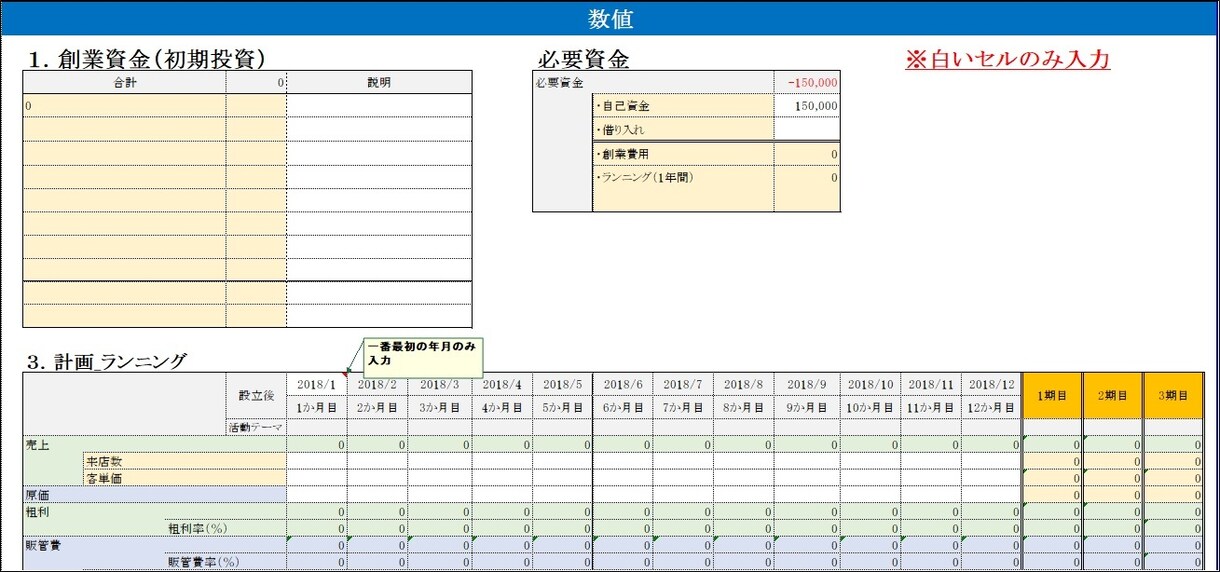The width and height of the screenshot is (1220, 572).
Task: Select the 2018/8 column header
Action: point(743,384)
